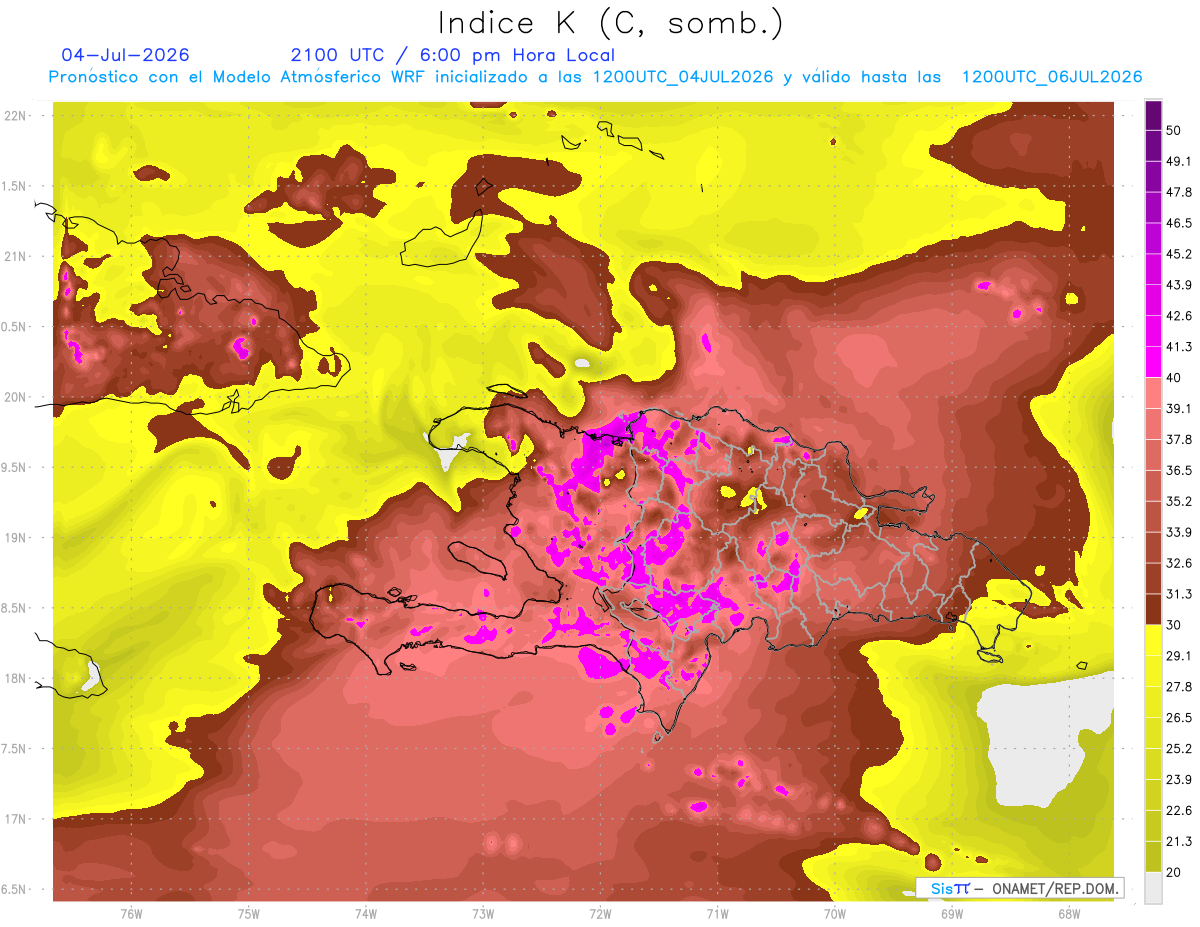This screenshot has width=1200, height=927.
Task: Click the 18N latitude label
Action: pos(16,678)
